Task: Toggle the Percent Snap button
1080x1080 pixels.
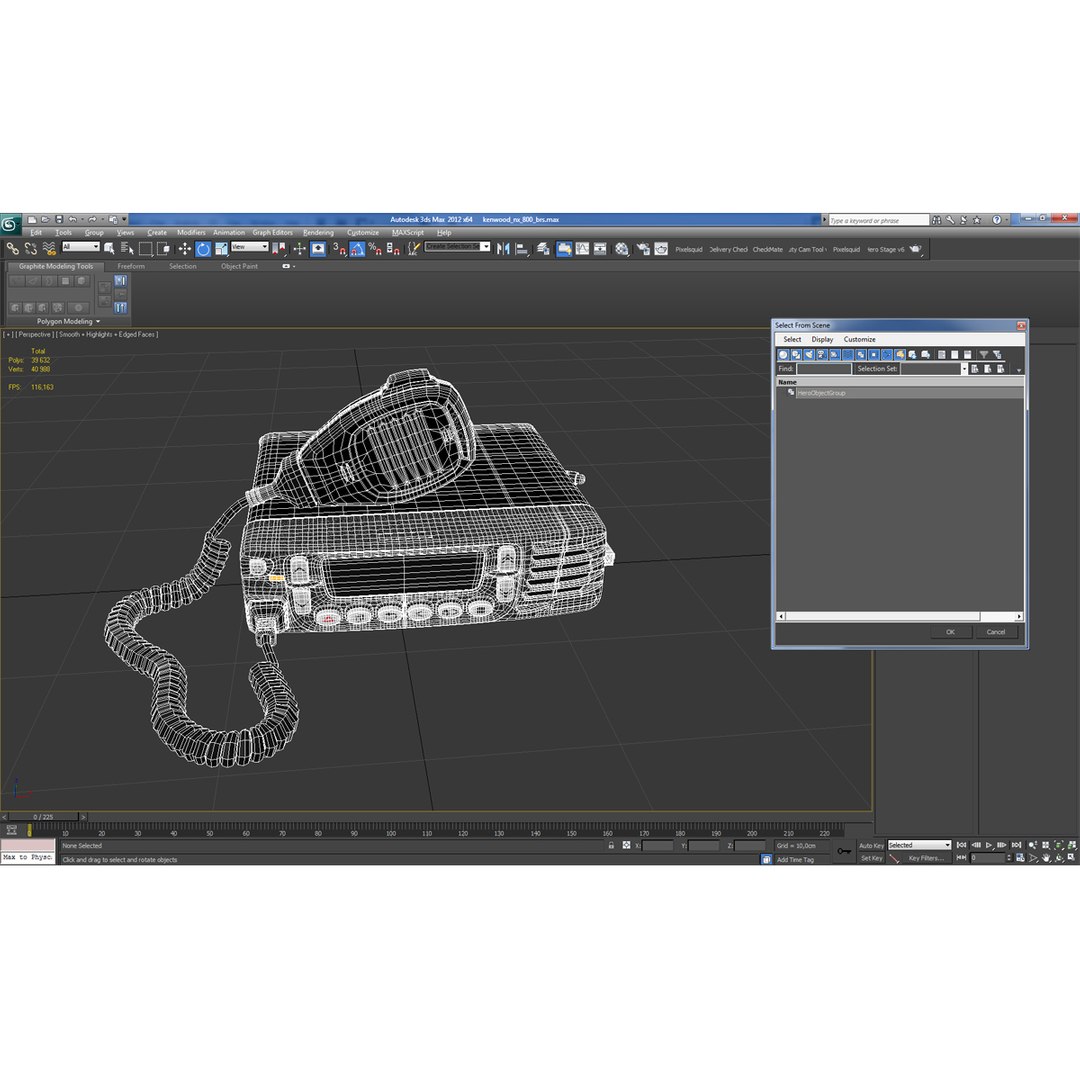Action: pos(375,249)
